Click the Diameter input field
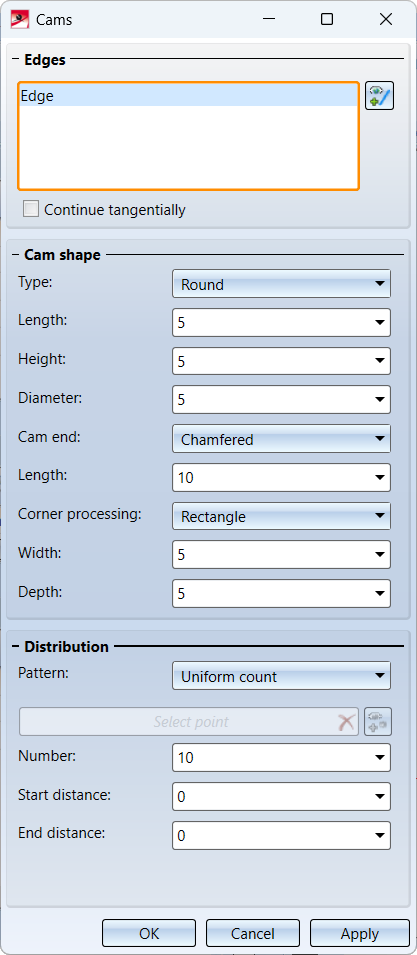417x955 pixels. (x=281, y=400)
